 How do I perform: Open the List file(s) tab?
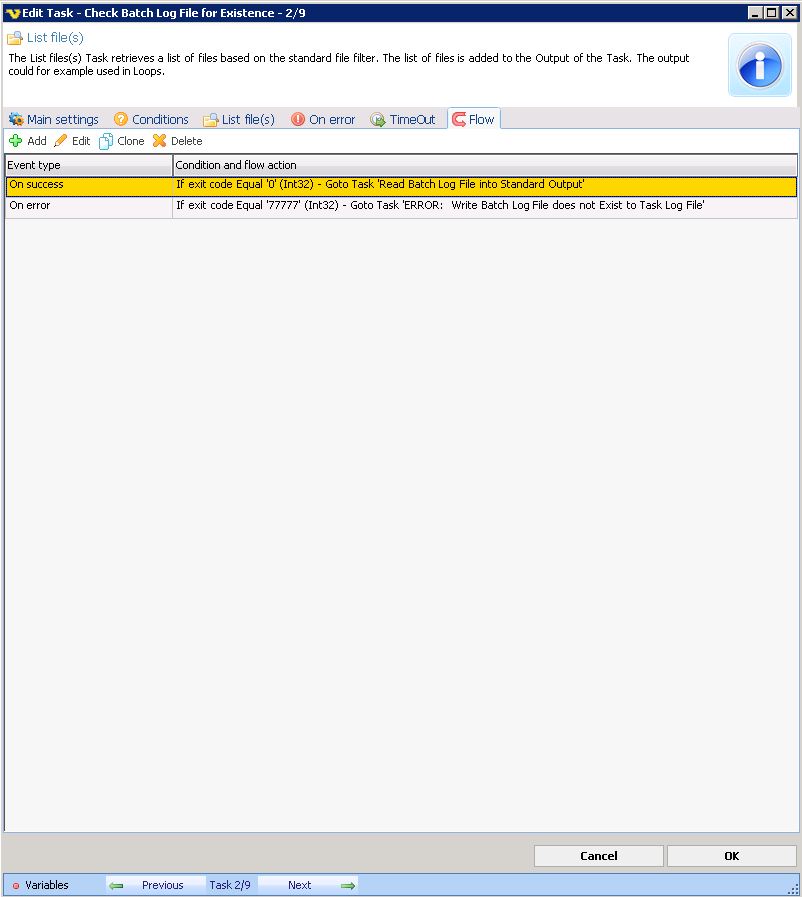(239, 119)
